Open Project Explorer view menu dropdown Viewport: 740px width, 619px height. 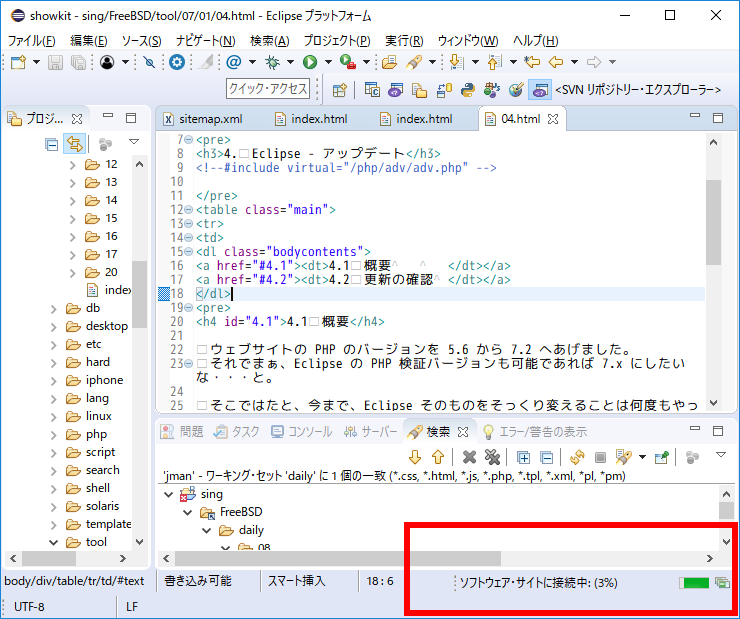[134, 141]
